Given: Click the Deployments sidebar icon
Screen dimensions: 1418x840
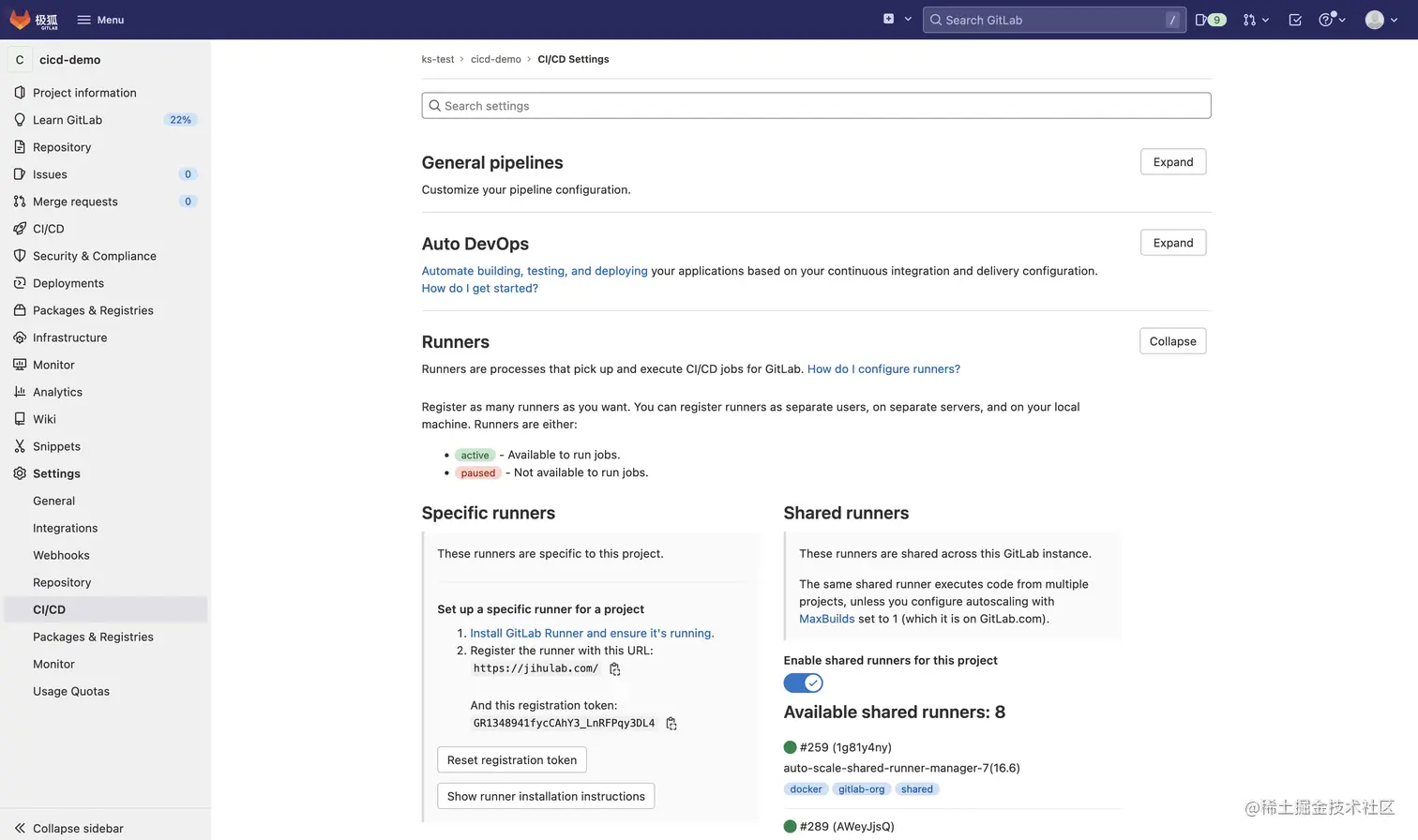Looking at the screenshot, I should click(x=20, y=283).
